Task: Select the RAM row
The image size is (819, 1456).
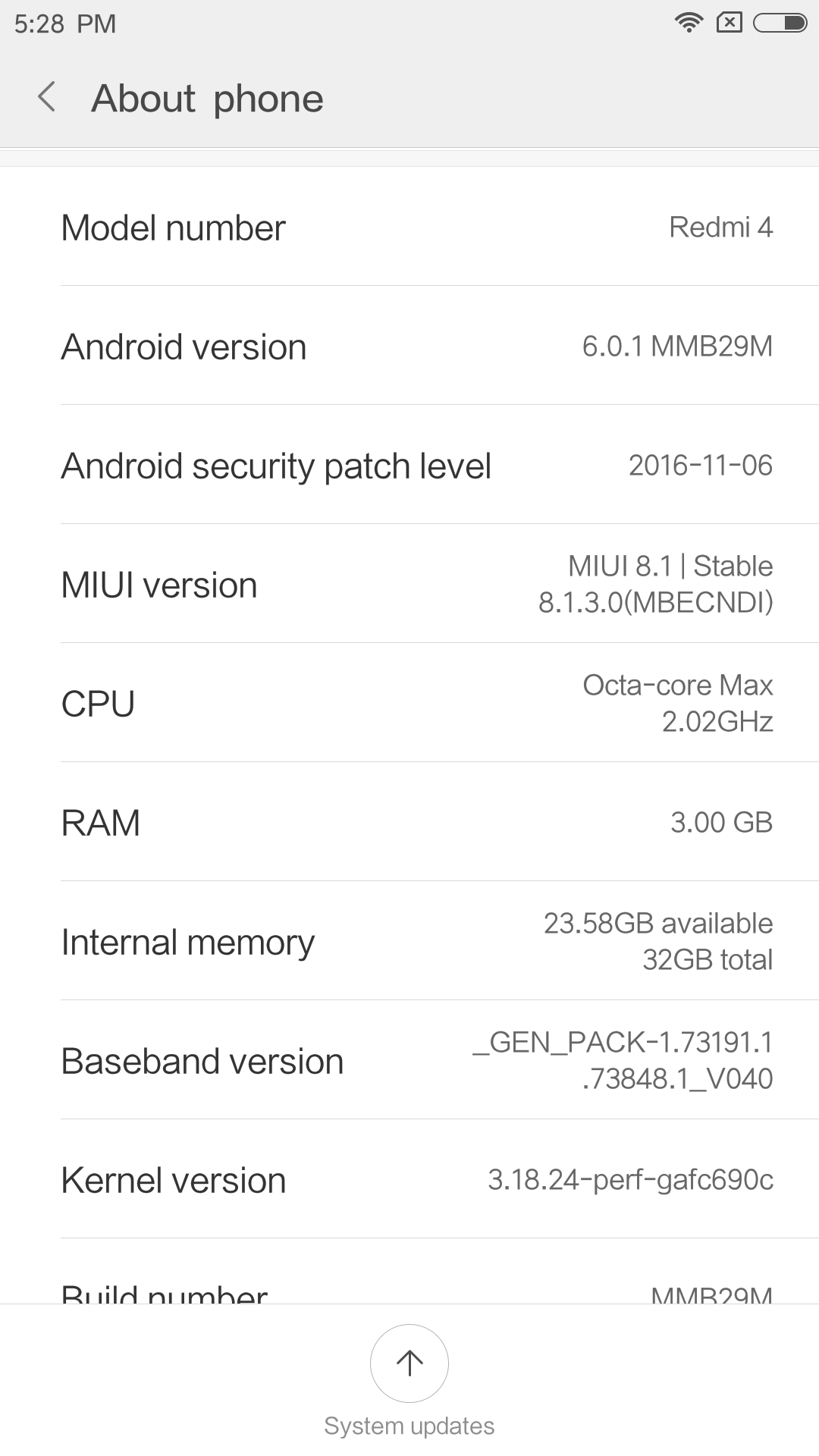Action: 409,822
